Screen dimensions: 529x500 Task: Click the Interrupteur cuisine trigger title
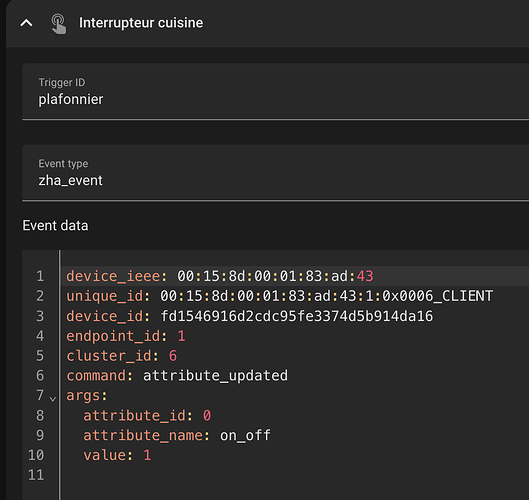141,23
